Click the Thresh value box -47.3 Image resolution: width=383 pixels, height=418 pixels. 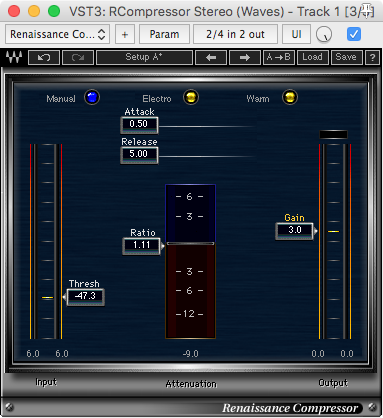tap(86, 297)
